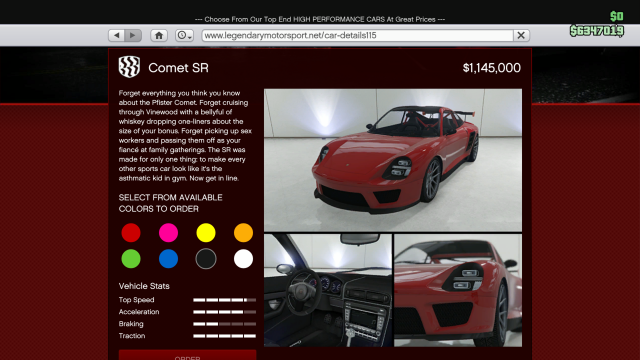Select the red car color
This screenshot has width=640, height=360.
131,233
